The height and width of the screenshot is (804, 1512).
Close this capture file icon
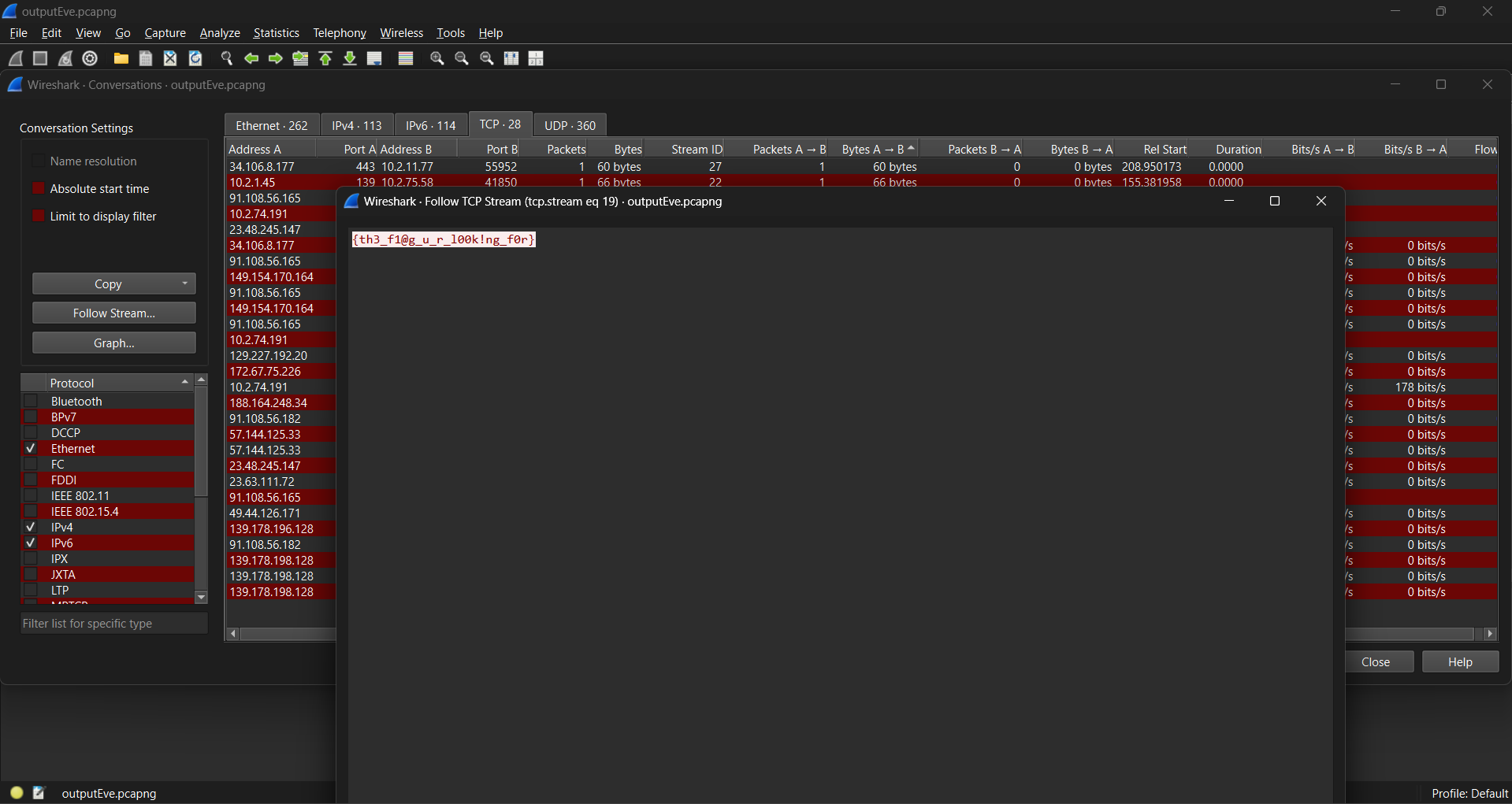click(170, 58)
